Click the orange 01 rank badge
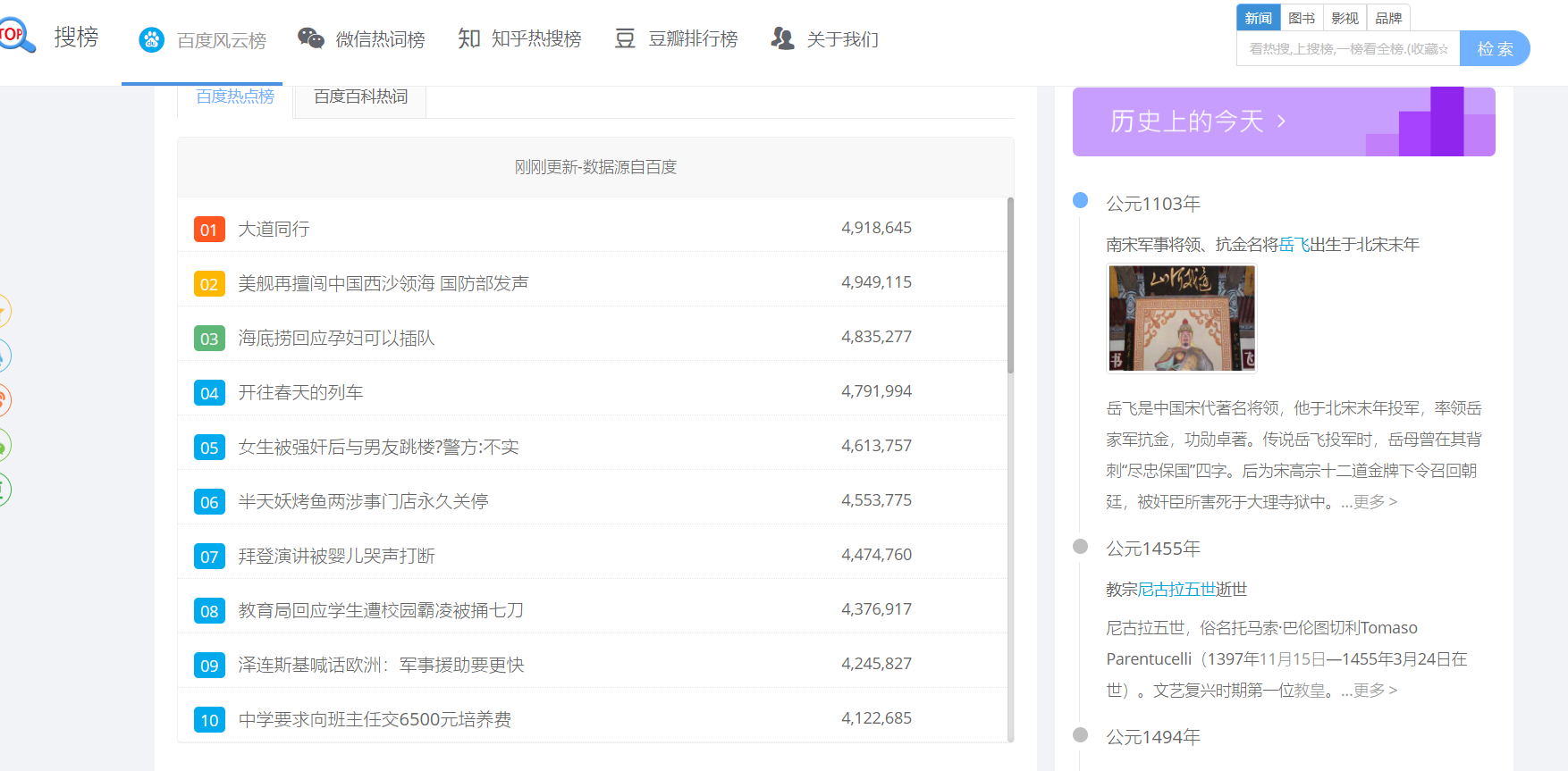This screenshot has width=1568, height=771. coord(209,230)
